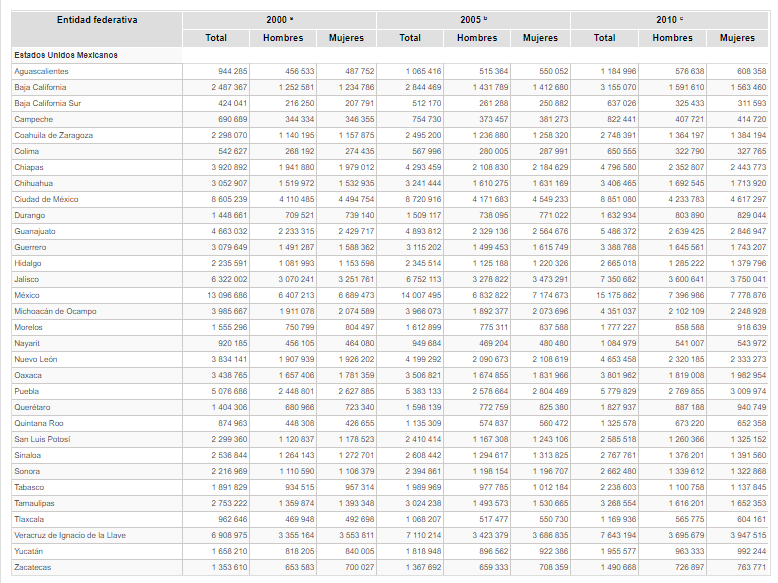Viewport: 778px width, 583px height.
Task: Select the Ciudad de México row label
Action: 47,200
